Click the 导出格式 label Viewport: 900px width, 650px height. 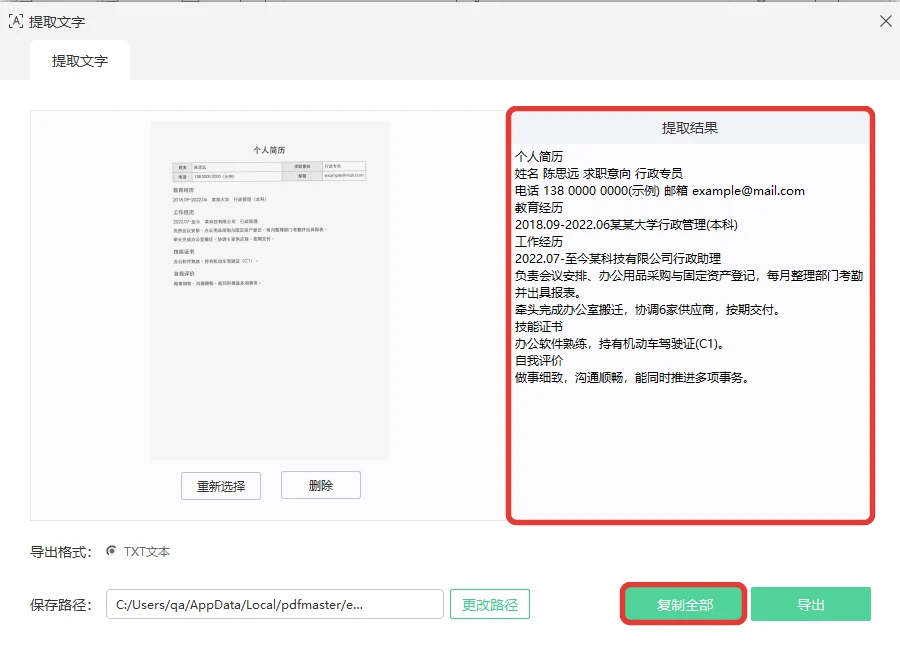tap(61, 552)
